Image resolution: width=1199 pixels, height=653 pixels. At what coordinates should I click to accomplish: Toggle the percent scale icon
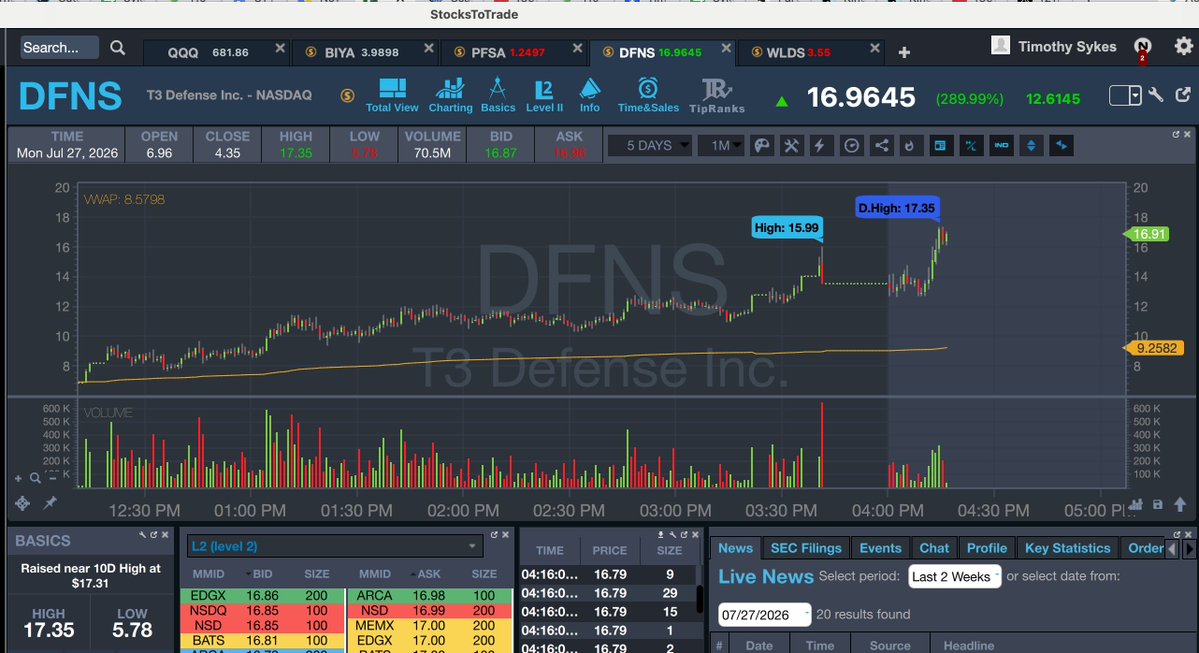[970, 145]
